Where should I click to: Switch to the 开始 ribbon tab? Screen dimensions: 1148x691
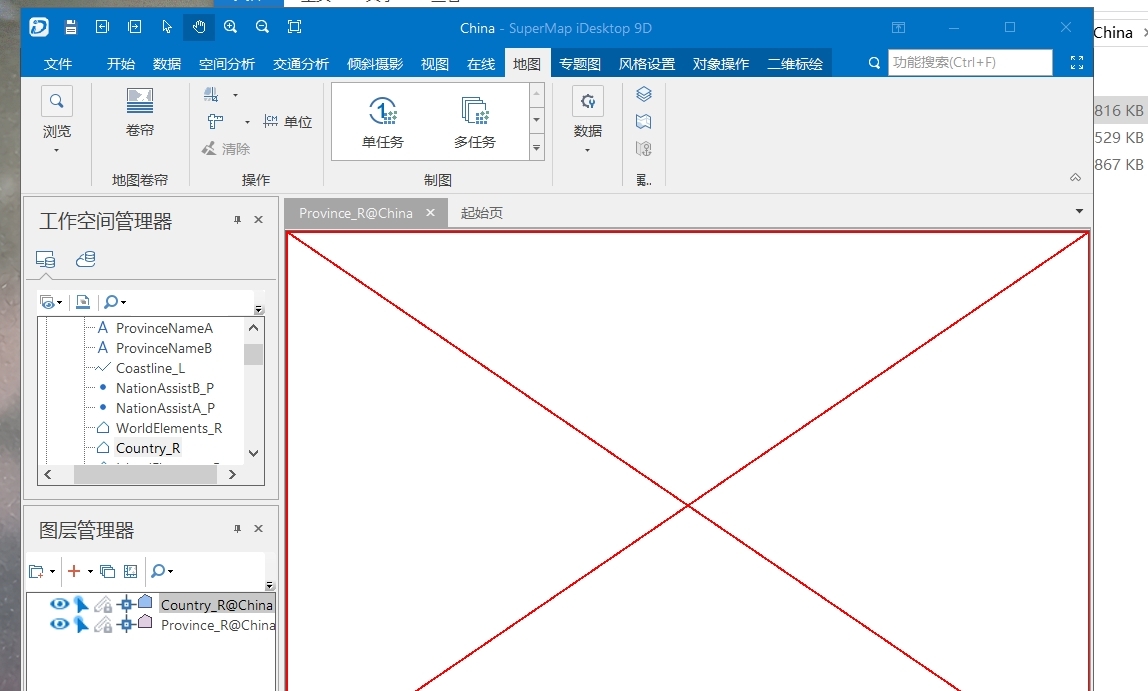point(121,64)
